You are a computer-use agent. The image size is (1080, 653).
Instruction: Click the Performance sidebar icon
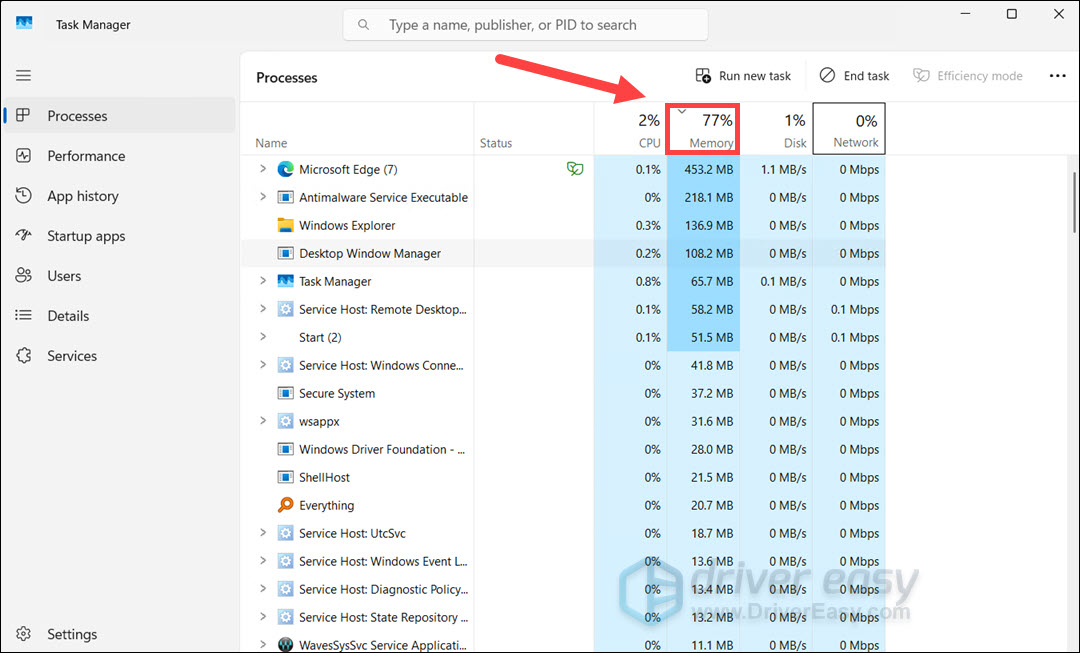23,155
